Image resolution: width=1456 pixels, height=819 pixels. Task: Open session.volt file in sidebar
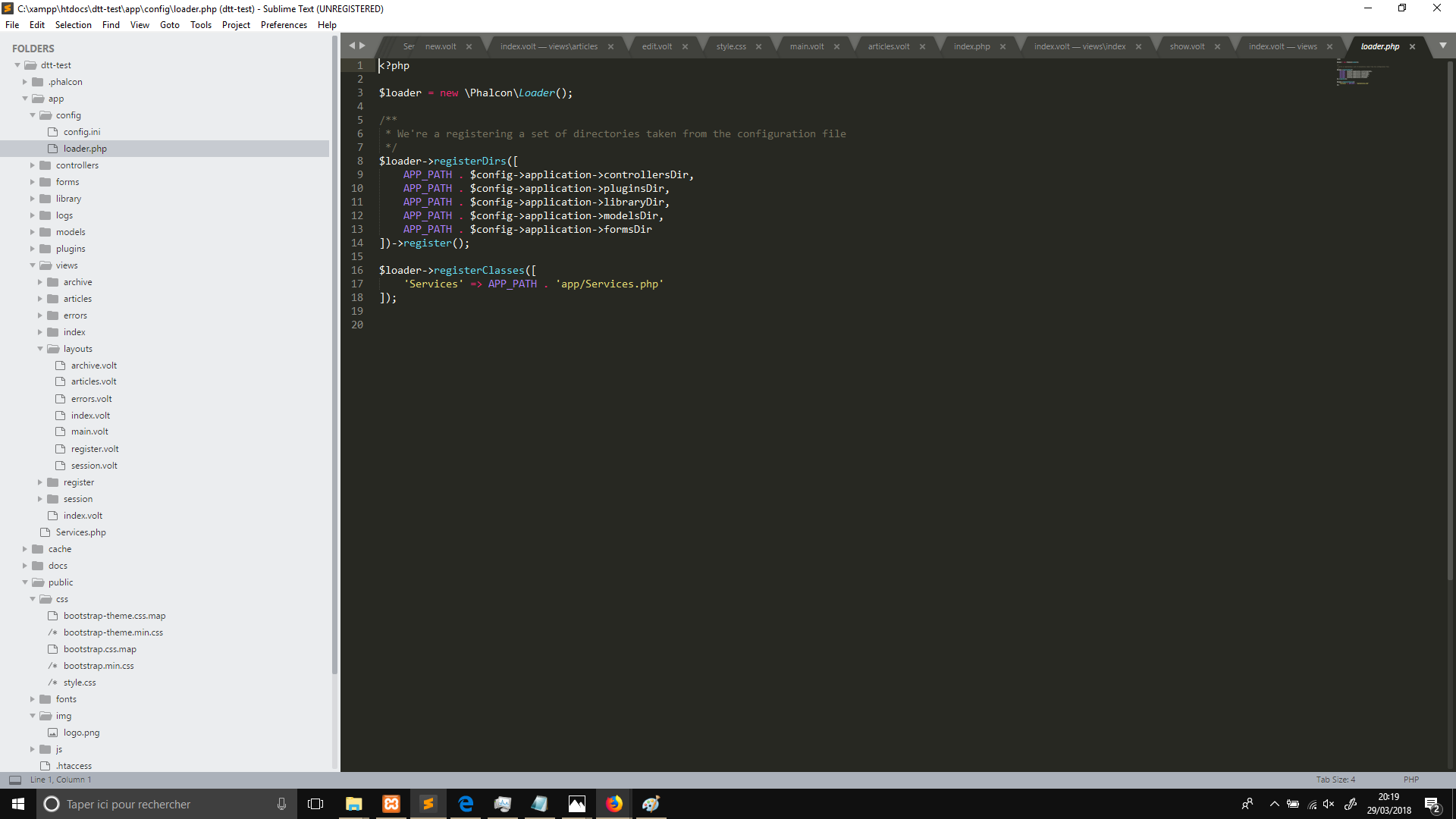point(94,466)
